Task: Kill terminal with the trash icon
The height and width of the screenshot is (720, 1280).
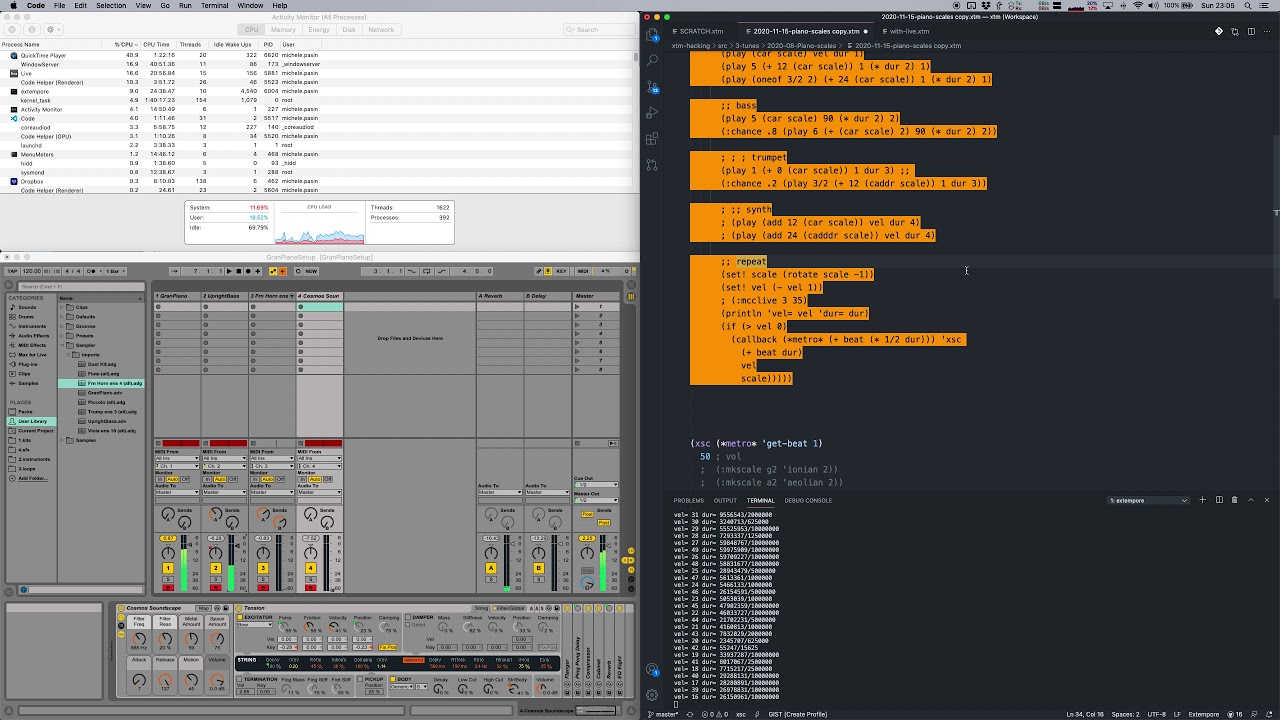Action: click(x=1234, y=500)
